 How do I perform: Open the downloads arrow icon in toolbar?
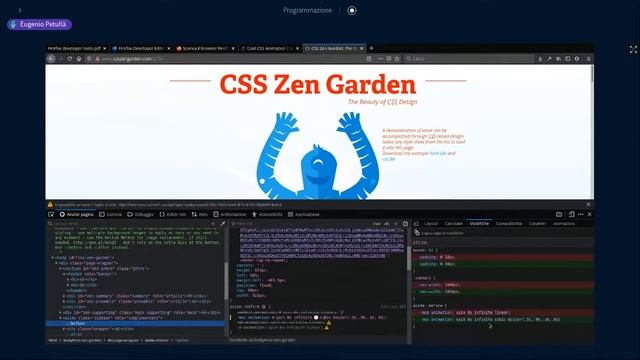[x=540, y=59]
